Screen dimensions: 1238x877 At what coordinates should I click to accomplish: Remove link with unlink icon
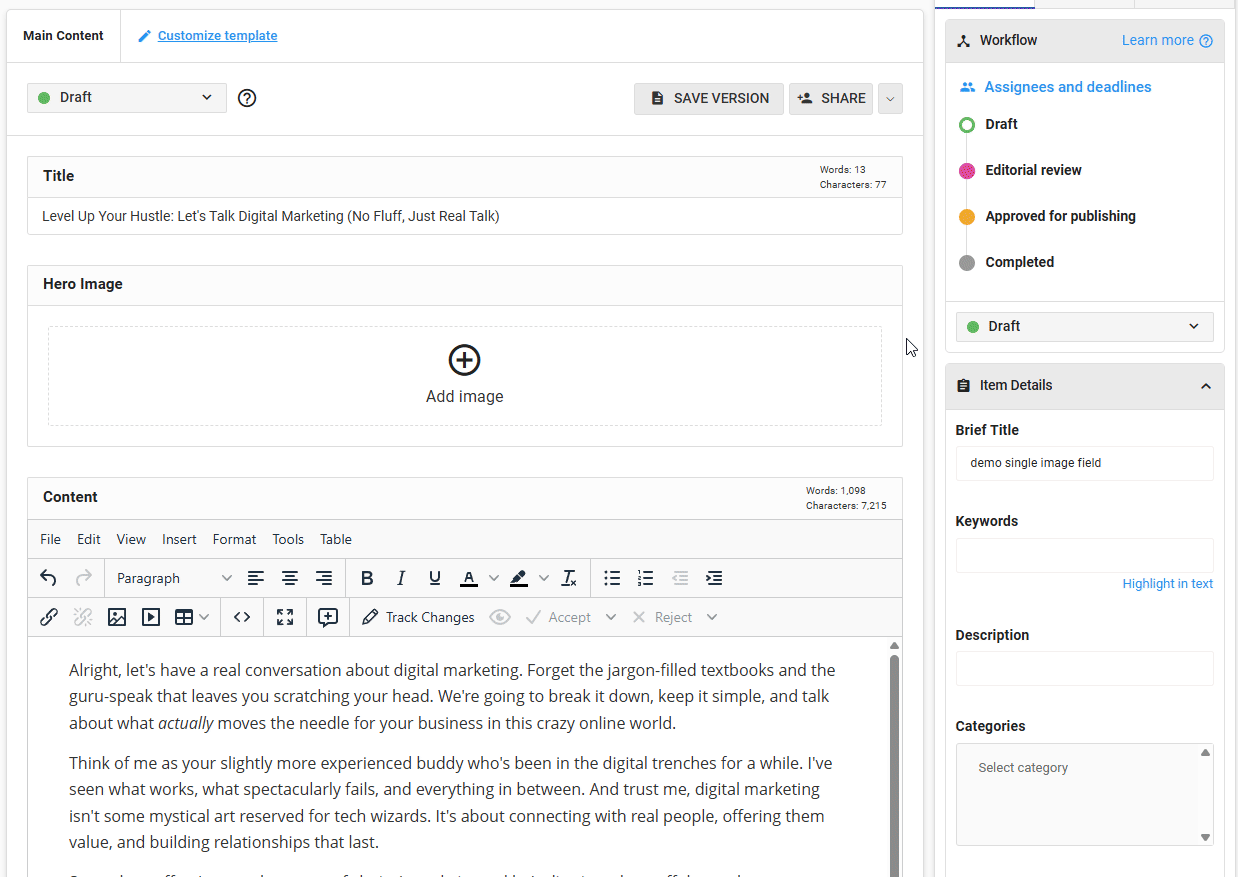[83, 617]
